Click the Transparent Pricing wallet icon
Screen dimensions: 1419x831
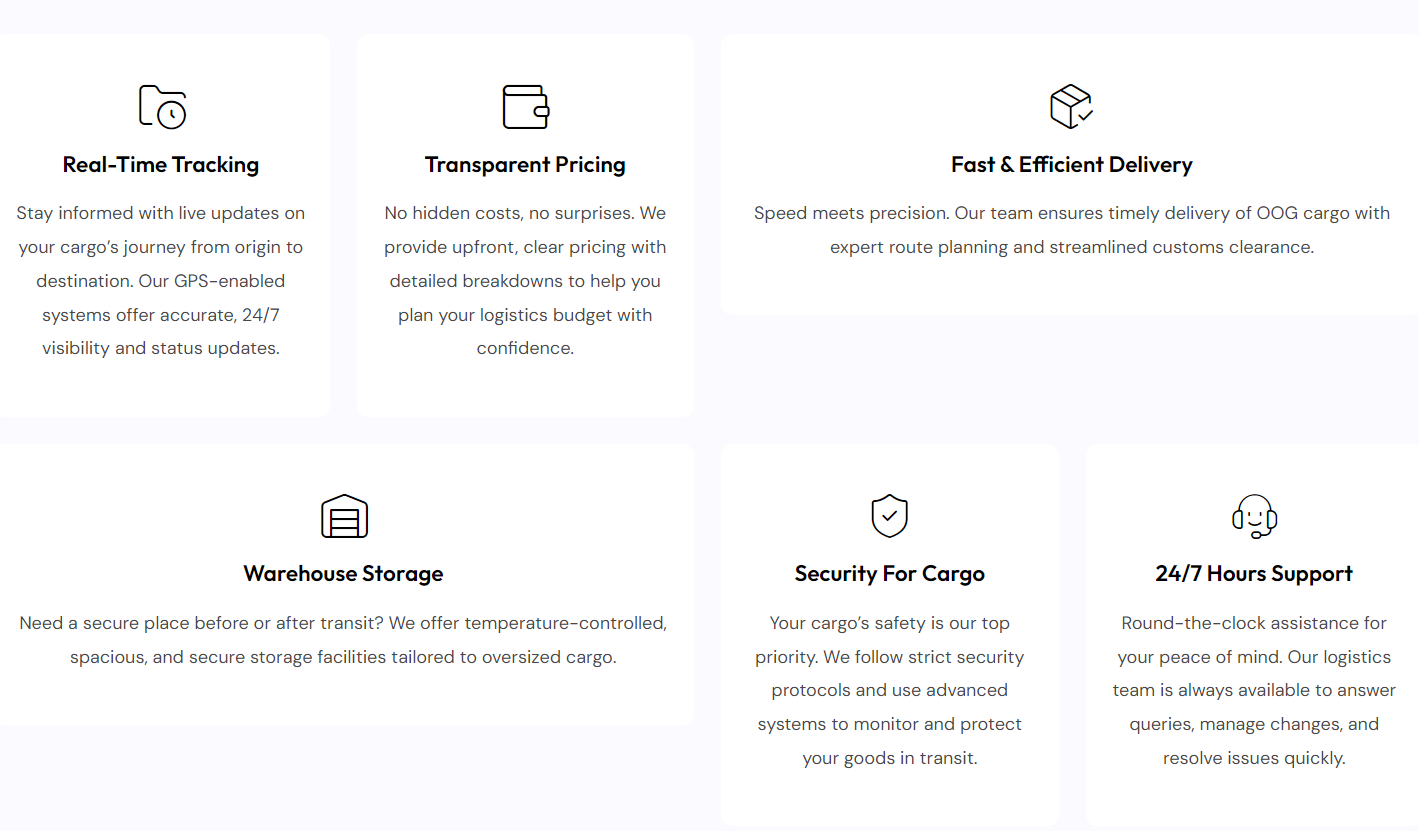(x=525, y=106)
